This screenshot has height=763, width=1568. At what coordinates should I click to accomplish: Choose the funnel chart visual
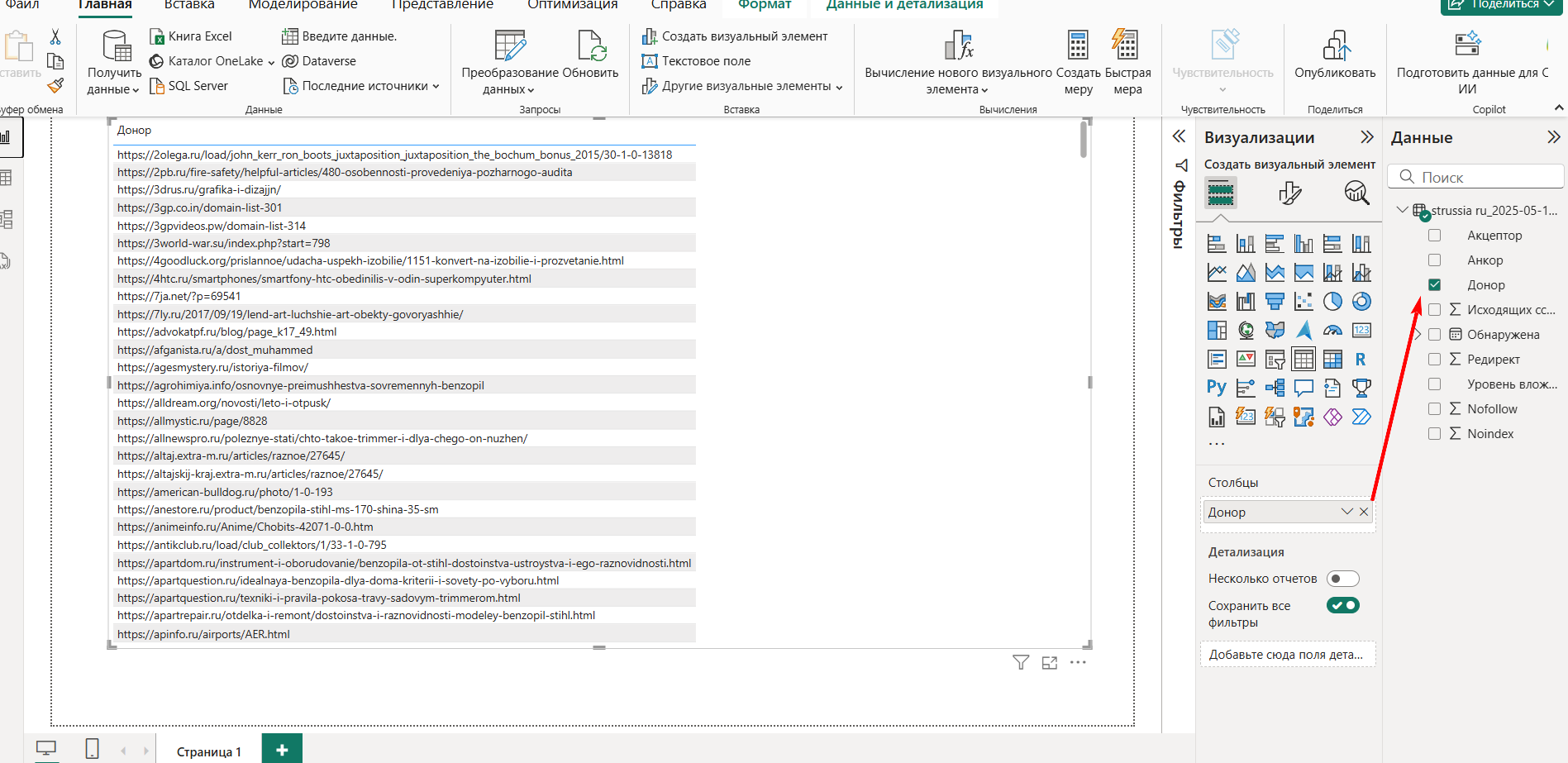1275,302
